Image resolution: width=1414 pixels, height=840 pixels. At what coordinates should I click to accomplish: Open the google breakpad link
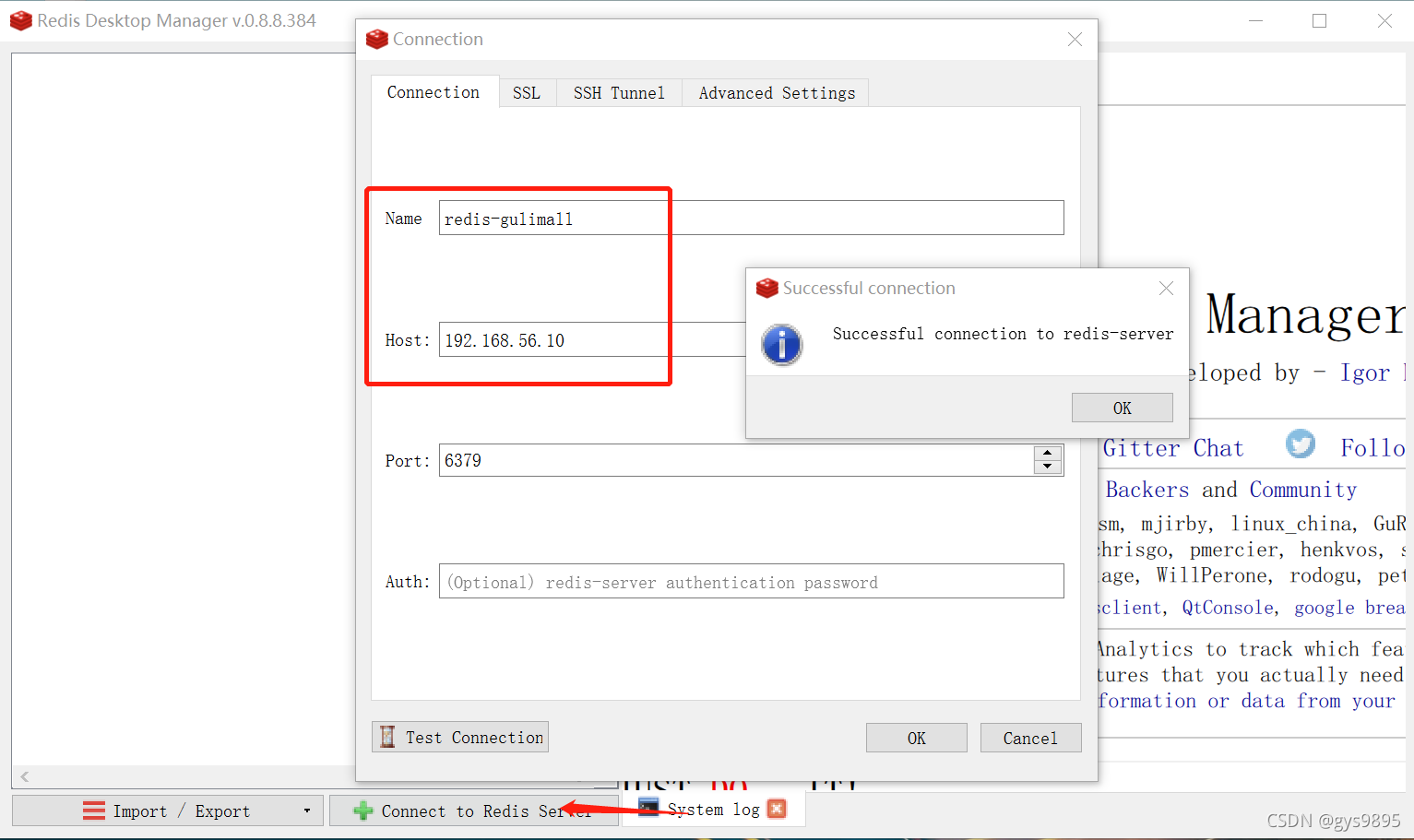[x=1349, y=608]
